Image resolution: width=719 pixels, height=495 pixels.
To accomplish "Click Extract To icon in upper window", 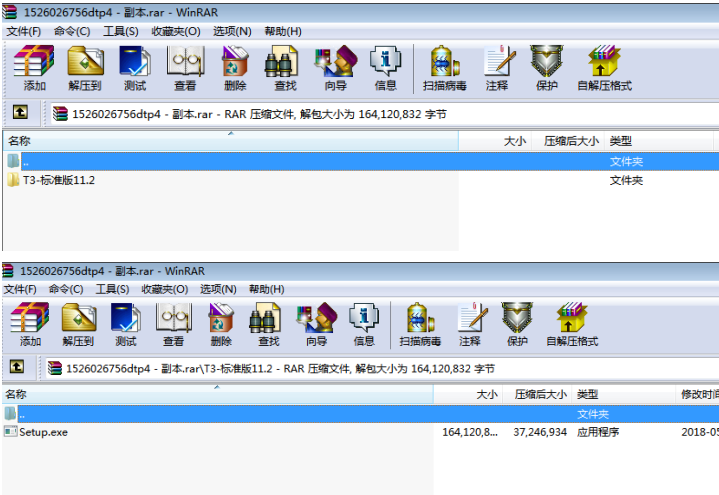I will click(x=85, y=68).
